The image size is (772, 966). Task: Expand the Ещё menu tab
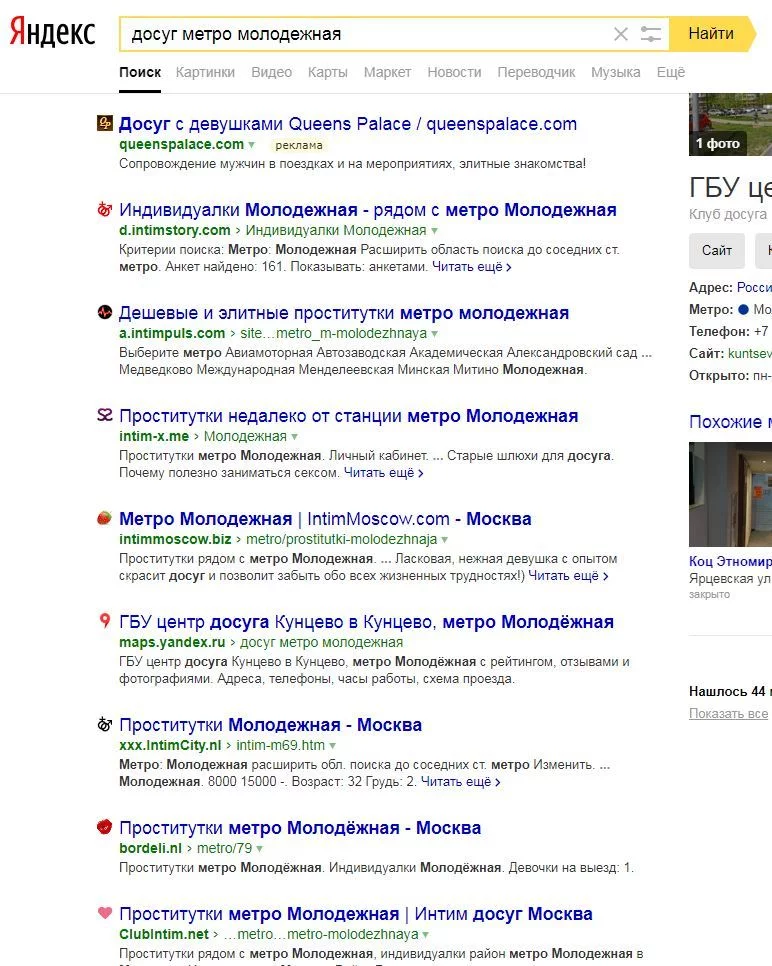pos(670,72)
